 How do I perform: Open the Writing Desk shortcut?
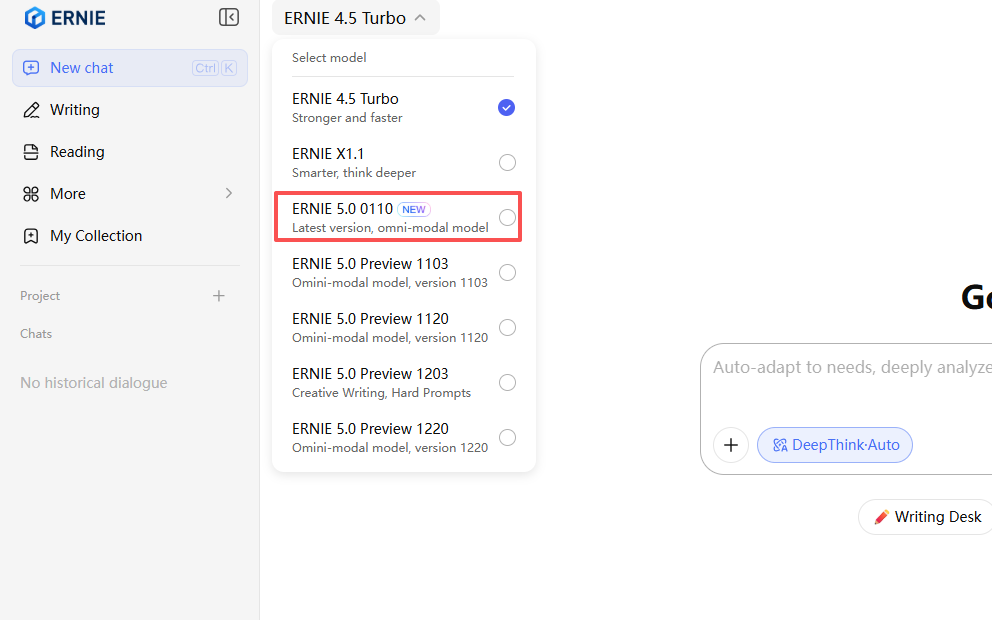coord(927,517)
